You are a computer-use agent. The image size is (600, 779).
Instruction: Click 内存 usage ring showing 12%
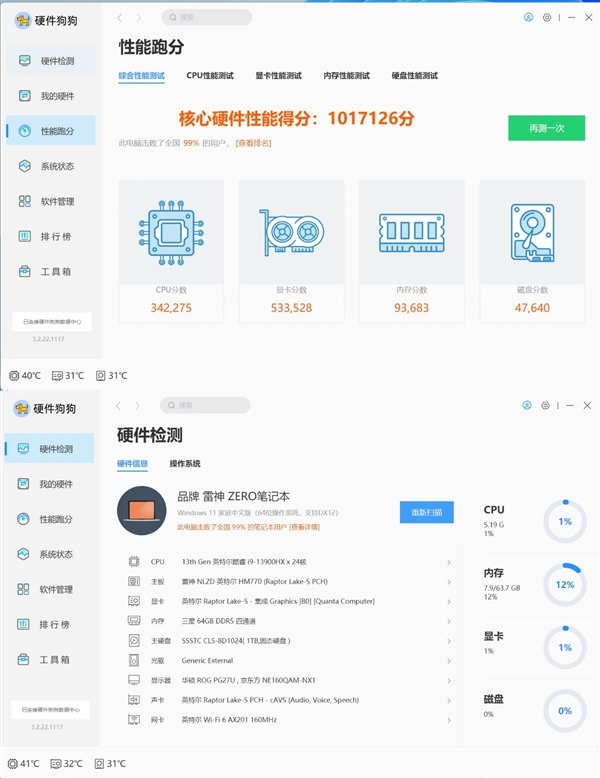[565, 584]
